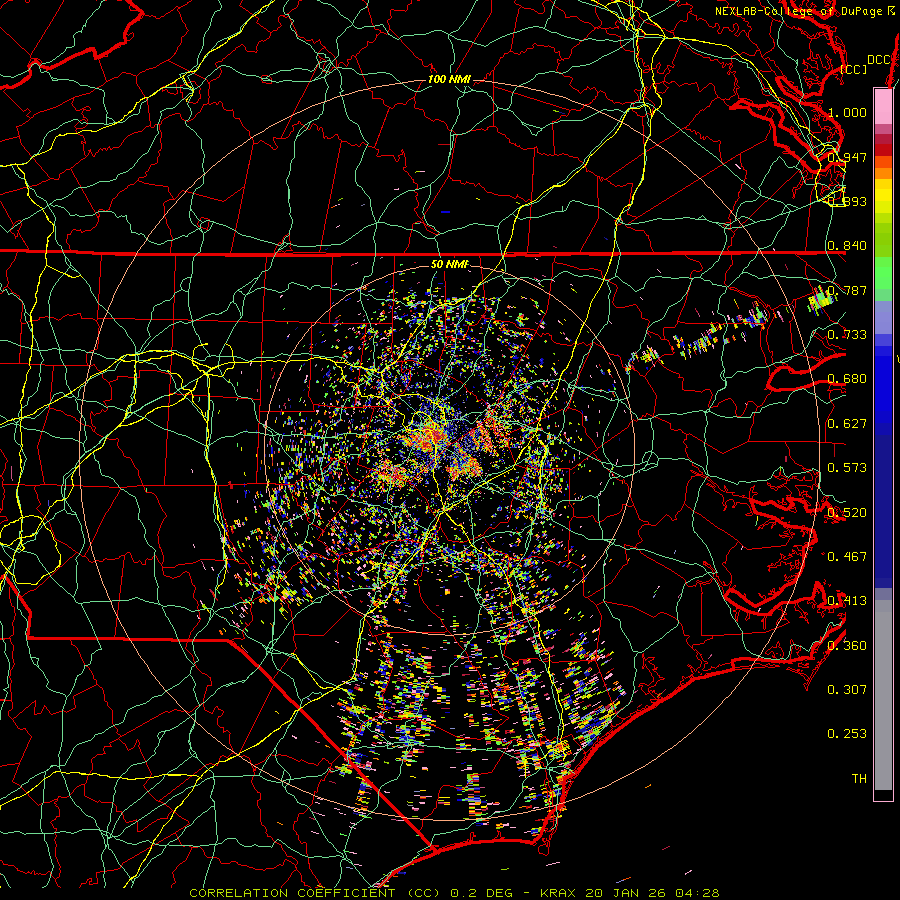Click the 0.573 scale value
Viewport: 900px width, 900px height.
[847, 468]
